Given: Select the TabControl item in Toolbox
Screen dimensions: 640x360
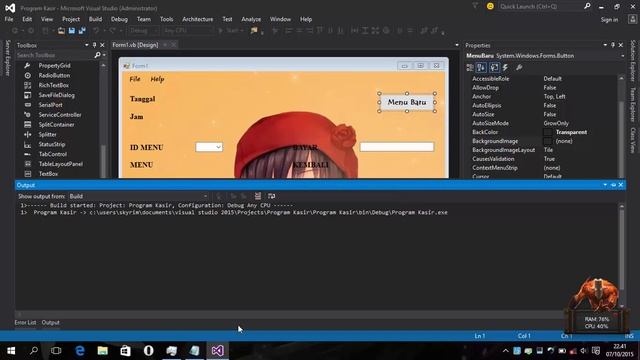Looking at the screenshot, I should tap(53, 154).
